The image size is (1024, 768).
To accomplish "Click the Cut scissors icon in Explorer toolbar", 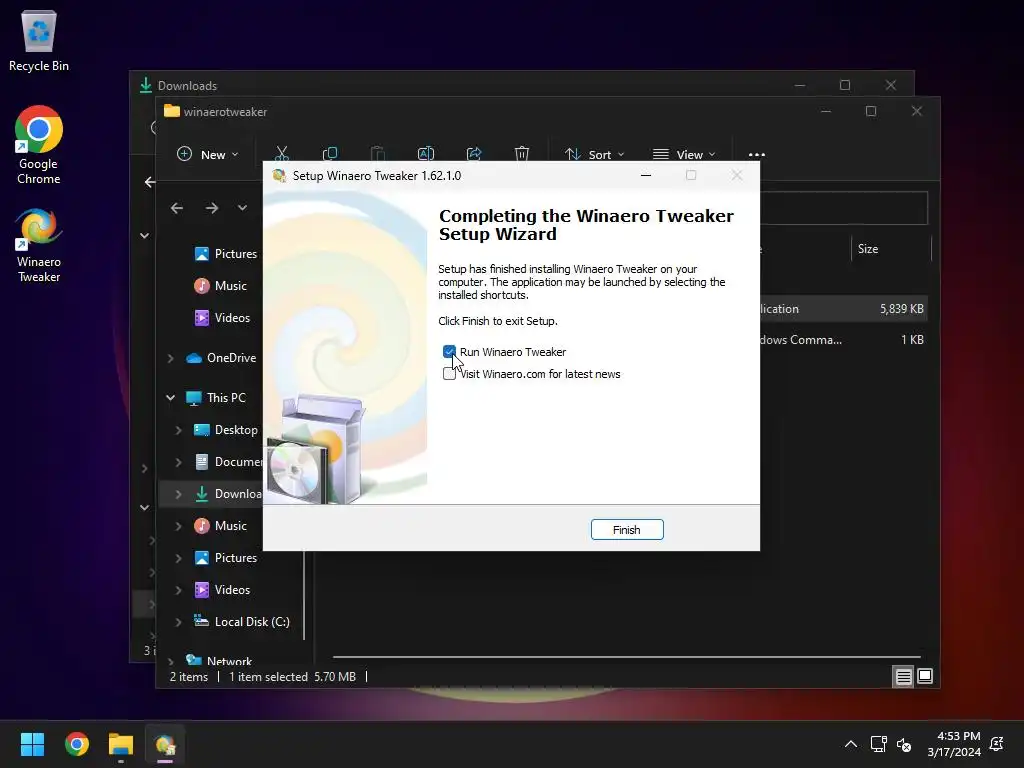I will tap(282, 154).
